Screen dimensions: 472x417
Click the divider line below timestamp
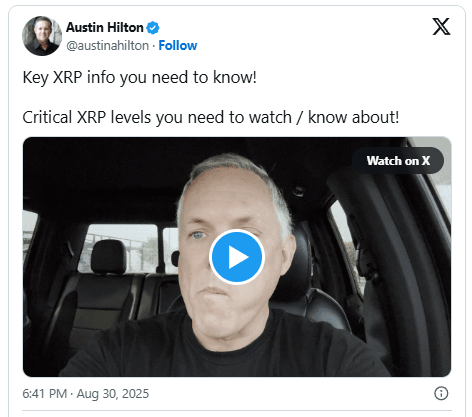click(x=237, y=410)
